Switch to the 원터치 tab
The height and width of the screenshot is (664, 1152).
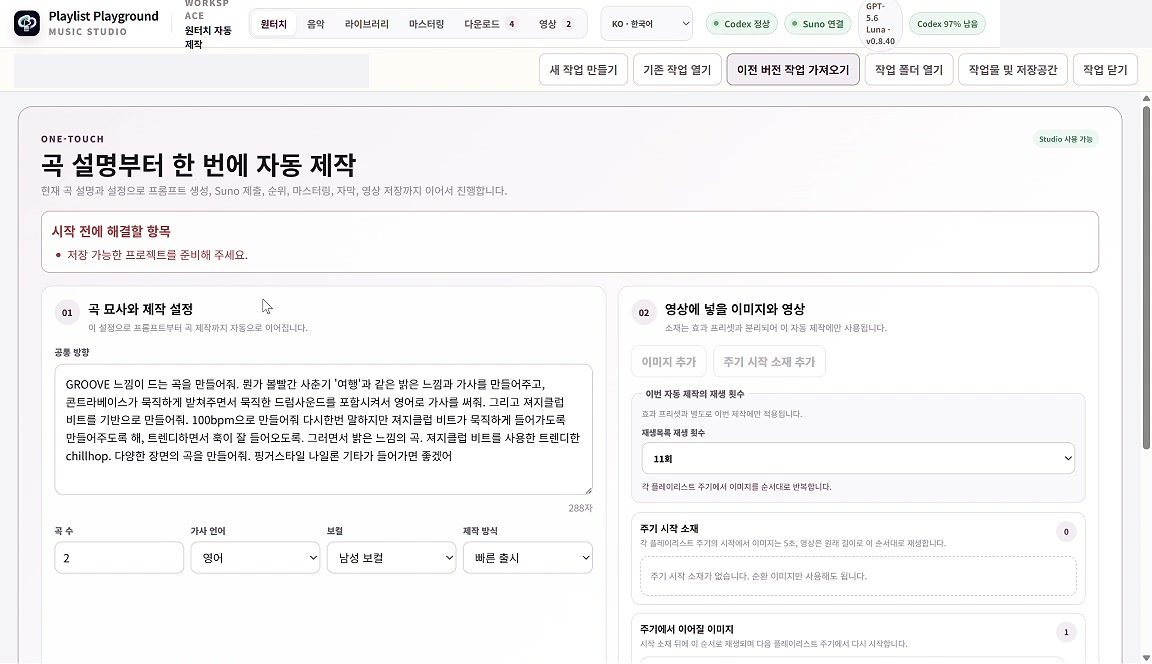click(273, 24)
